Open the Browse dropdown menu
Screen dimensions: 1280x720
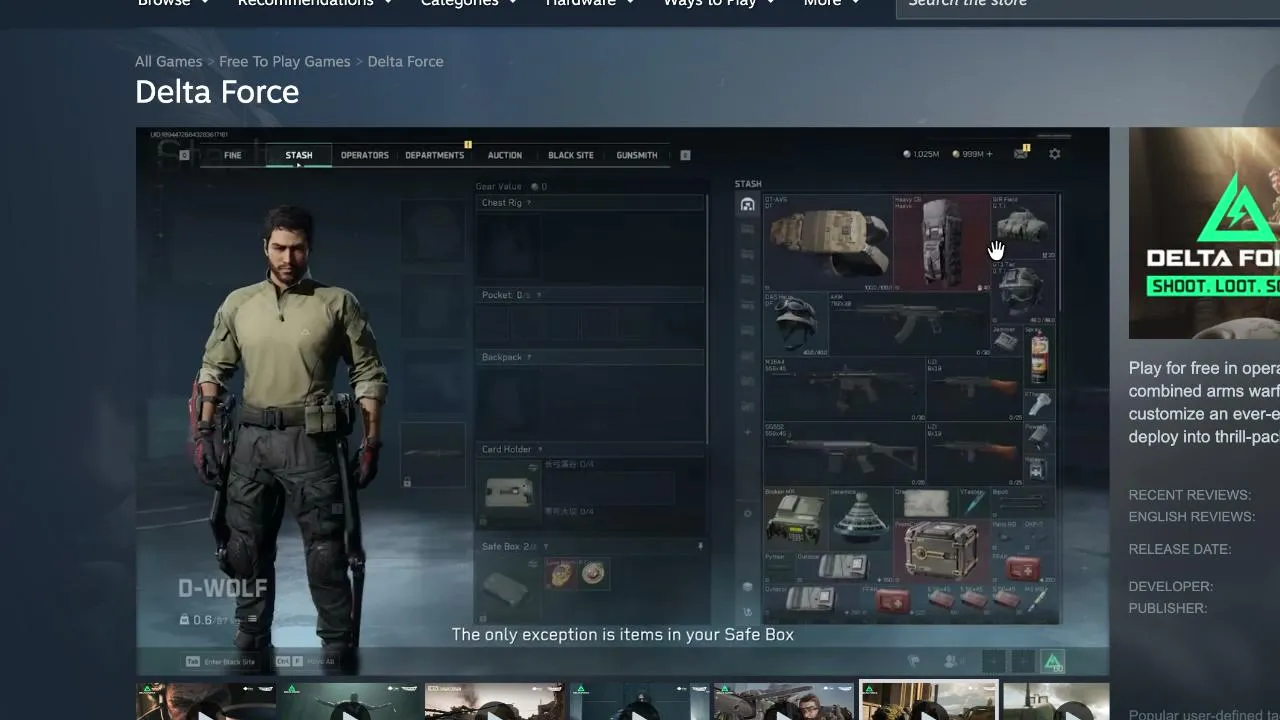(x=173, y=3)
